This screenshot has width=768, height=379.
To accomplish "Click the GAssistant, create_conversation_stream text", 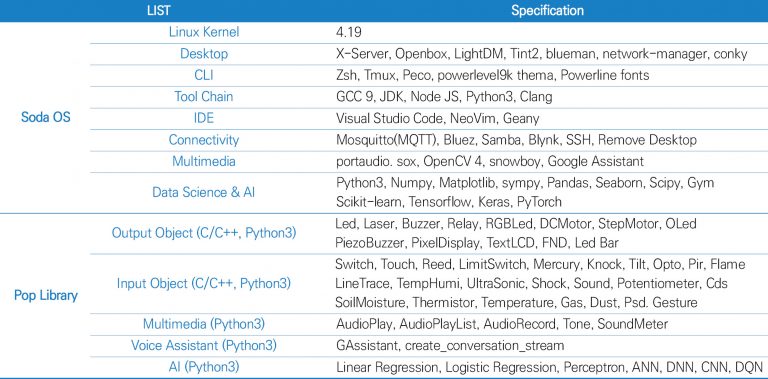I will click(x=450, y=346).
